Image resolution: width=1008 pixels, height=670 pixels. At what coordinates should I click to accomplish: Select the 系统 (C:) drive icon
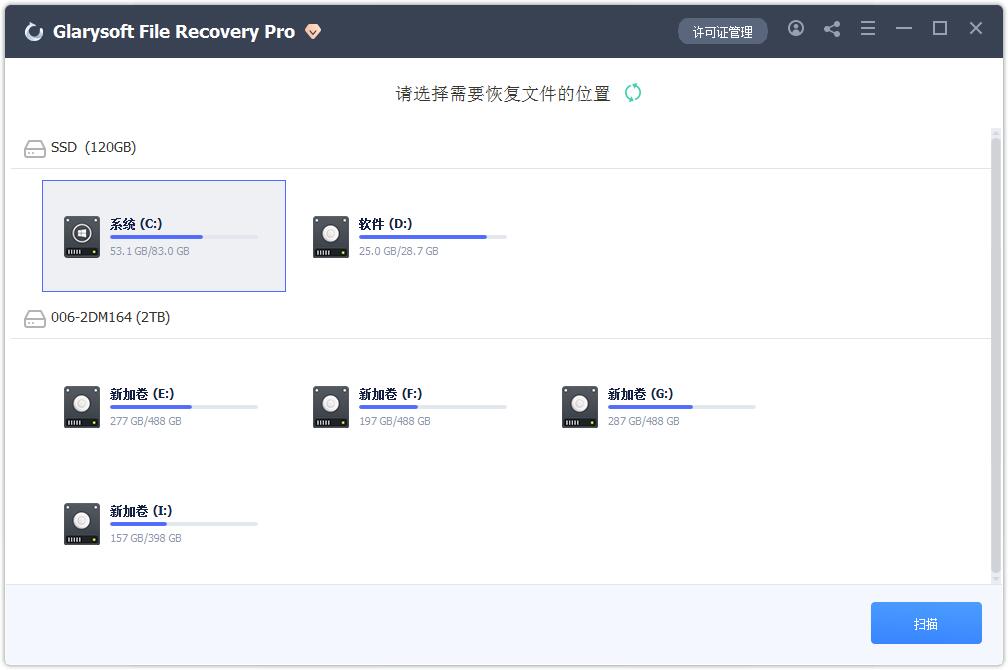coord(82,237)
